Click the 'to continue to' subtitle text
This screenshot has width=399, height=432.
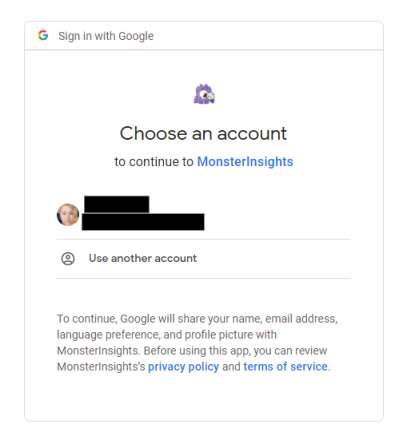point(154,162)
